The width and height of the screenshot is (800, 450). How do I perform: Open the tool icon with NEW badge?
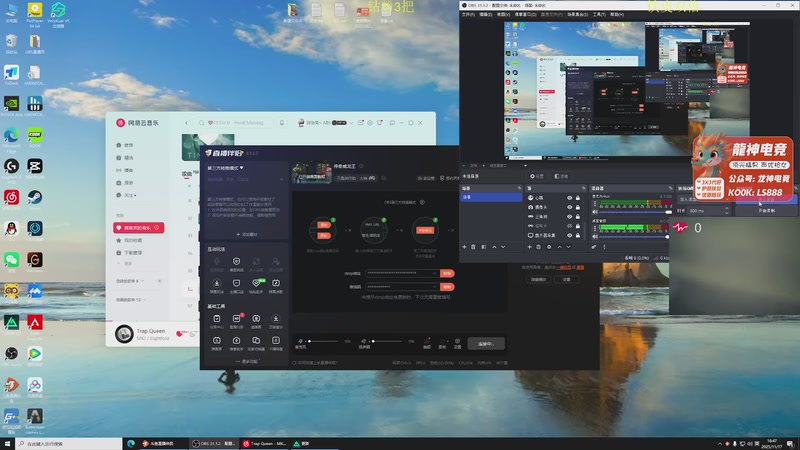point(256,285)
